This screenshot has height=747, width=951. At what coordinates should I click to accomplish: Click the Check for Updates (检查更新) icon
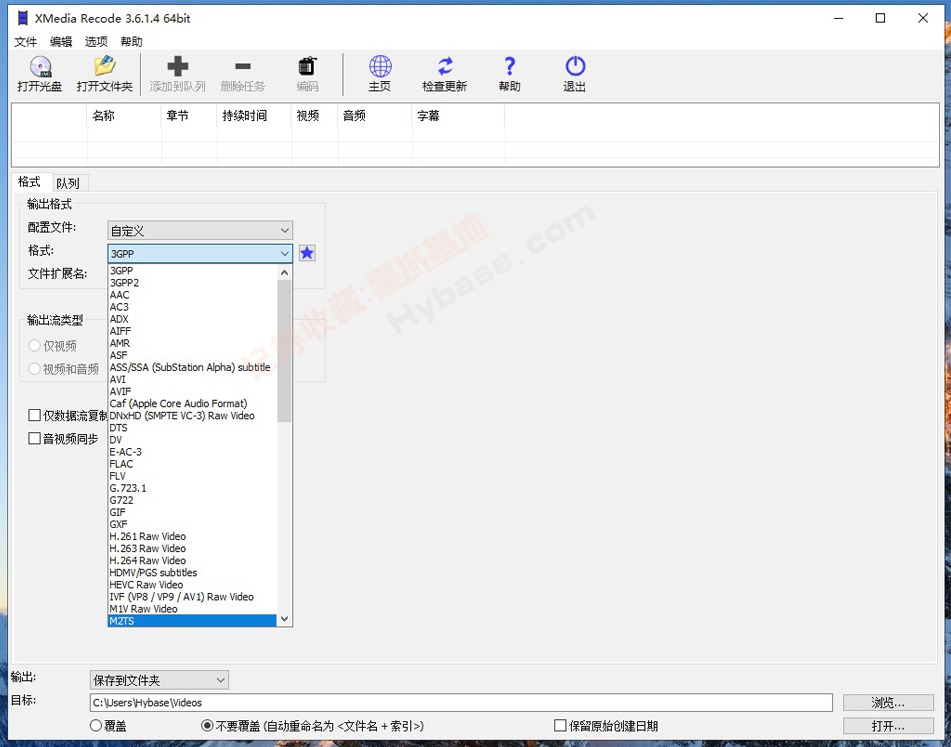pyautogui.click(x=445, y=66)
